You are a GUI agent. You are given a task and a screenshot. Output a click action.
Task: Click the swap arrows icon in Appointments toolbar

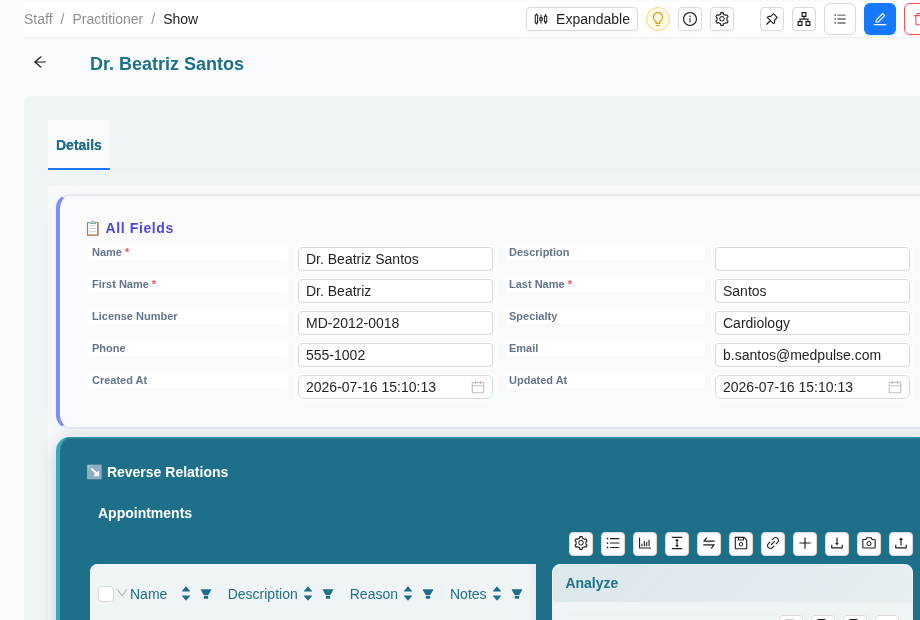709,543
